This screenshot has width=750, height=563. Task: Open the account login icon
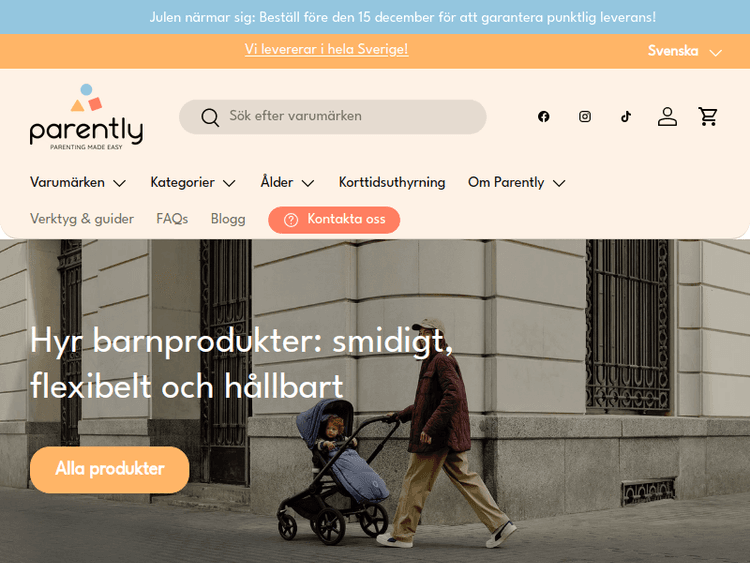[x=667, y=116]
